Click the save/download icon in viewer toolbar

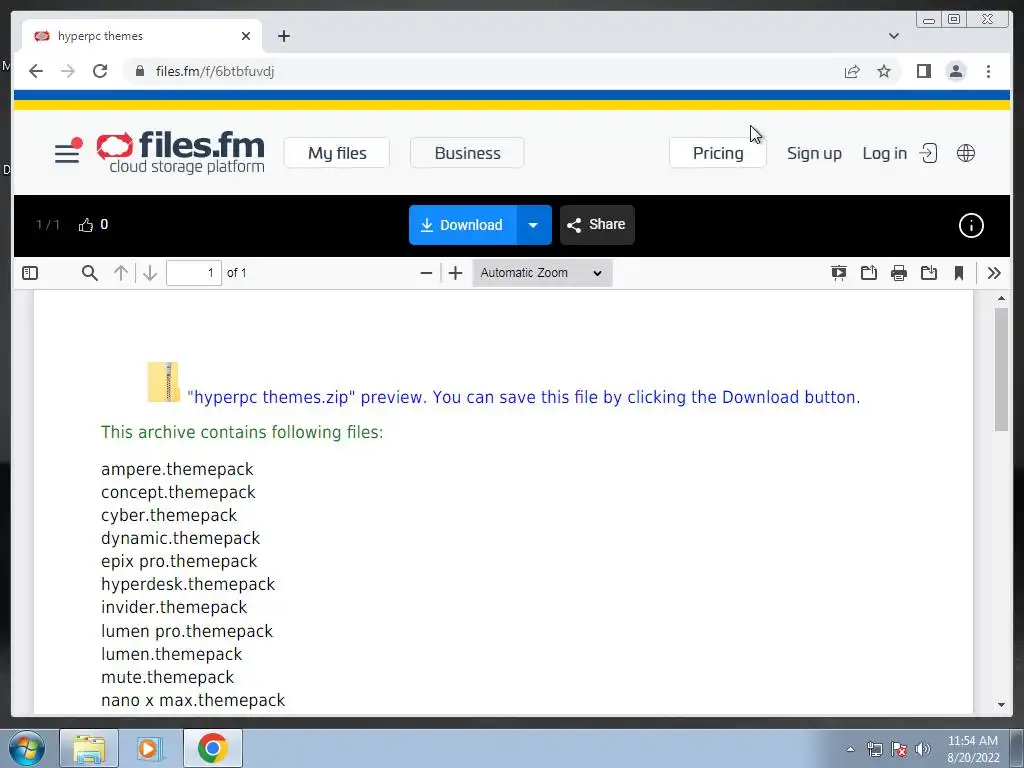click(929, 273)
